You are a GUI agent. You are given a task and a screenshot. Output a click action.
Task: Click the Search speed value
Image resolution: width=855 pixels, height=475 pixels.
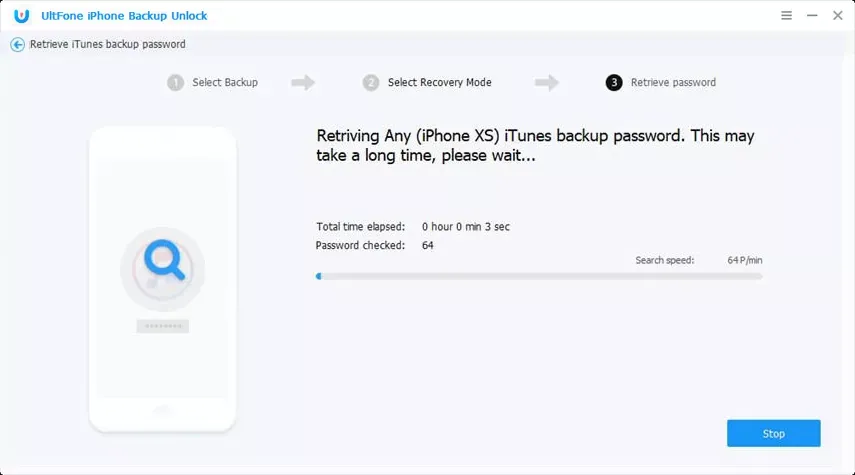pyautogui.click(x=744, y=260)
